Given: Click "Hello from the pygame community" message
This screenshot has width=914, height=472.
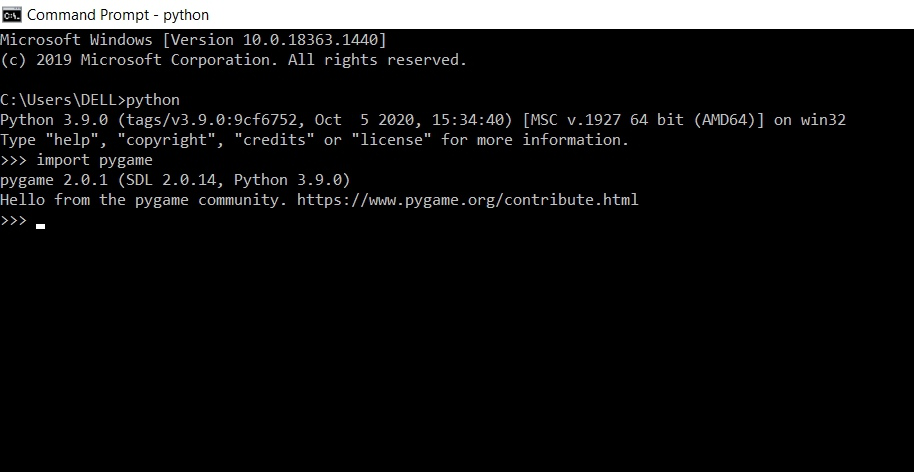Looking at the screenshot, I should coord(140,200).
